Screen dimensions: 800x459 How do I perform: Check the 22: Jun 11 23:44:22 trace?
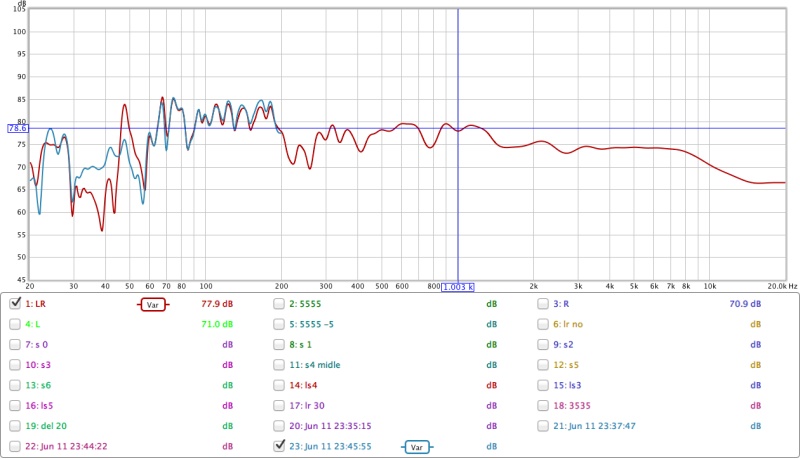pos(15,447)
